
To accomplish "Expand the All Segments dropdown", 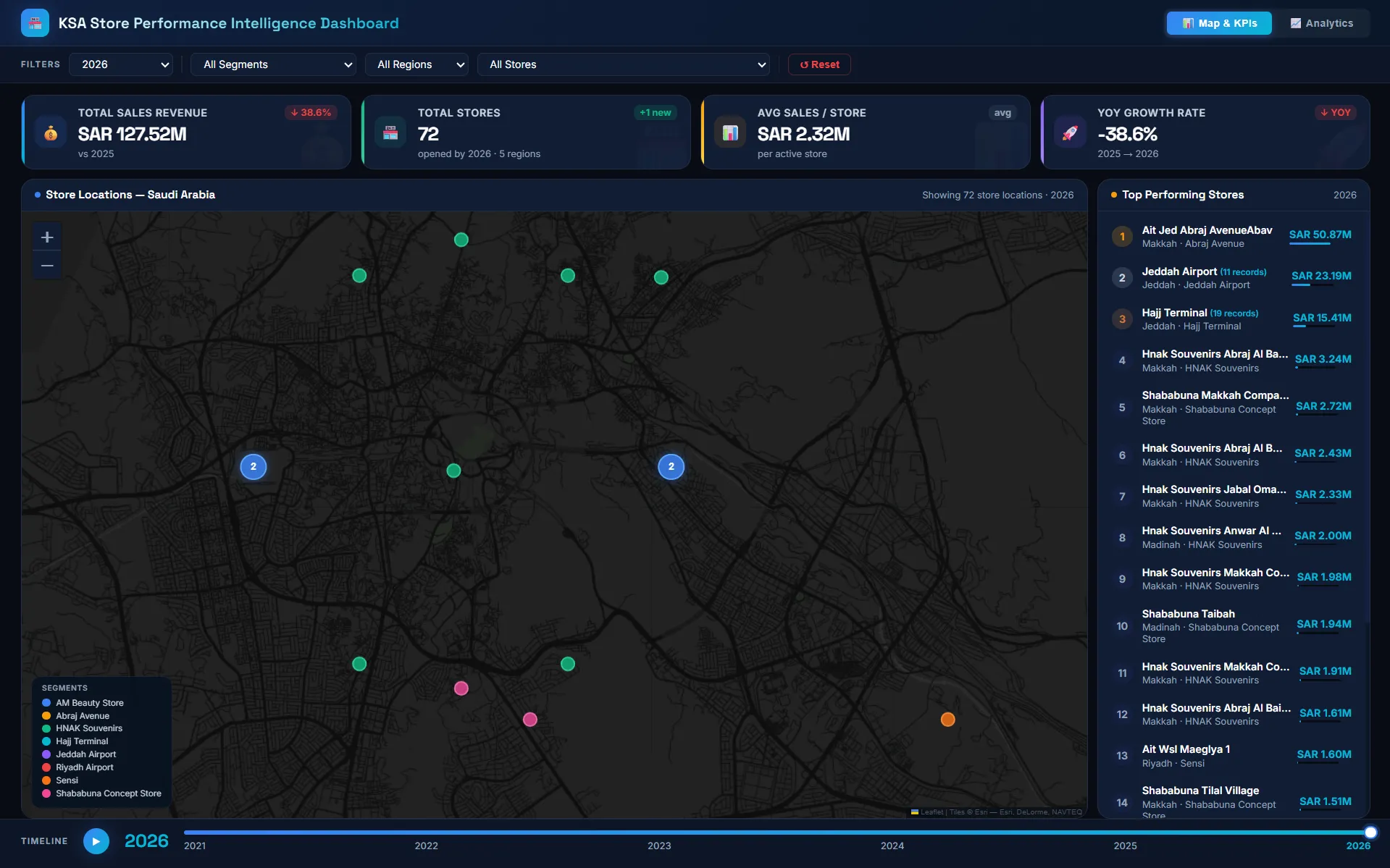I will (x=273, y=64).
